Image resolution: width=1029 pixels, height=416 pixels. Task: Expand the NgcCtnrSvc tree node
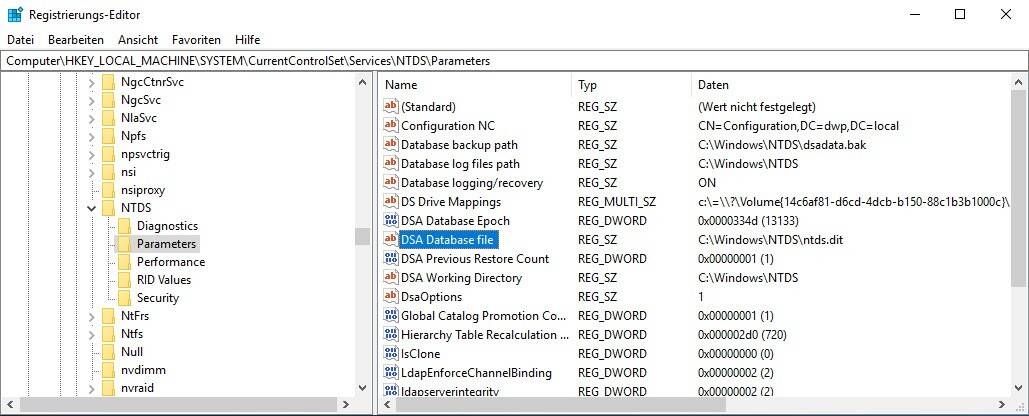coord(92,82)
